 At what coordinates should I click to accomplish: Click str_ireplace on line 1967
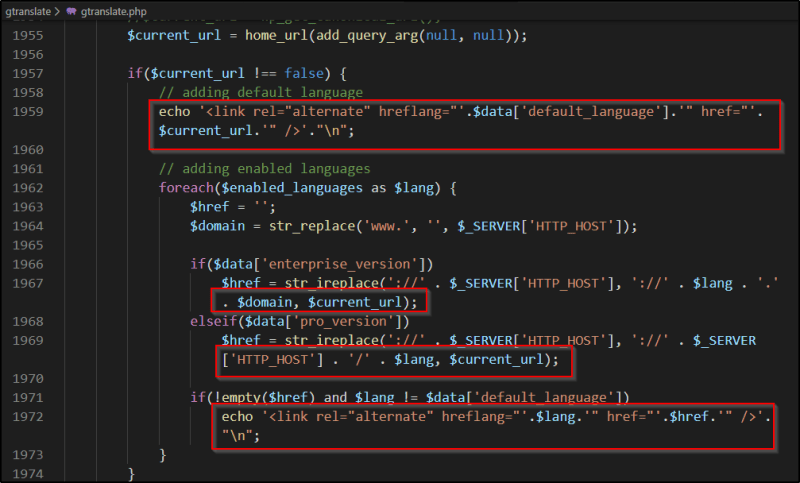pyautogui.click(x=332, y=283)
